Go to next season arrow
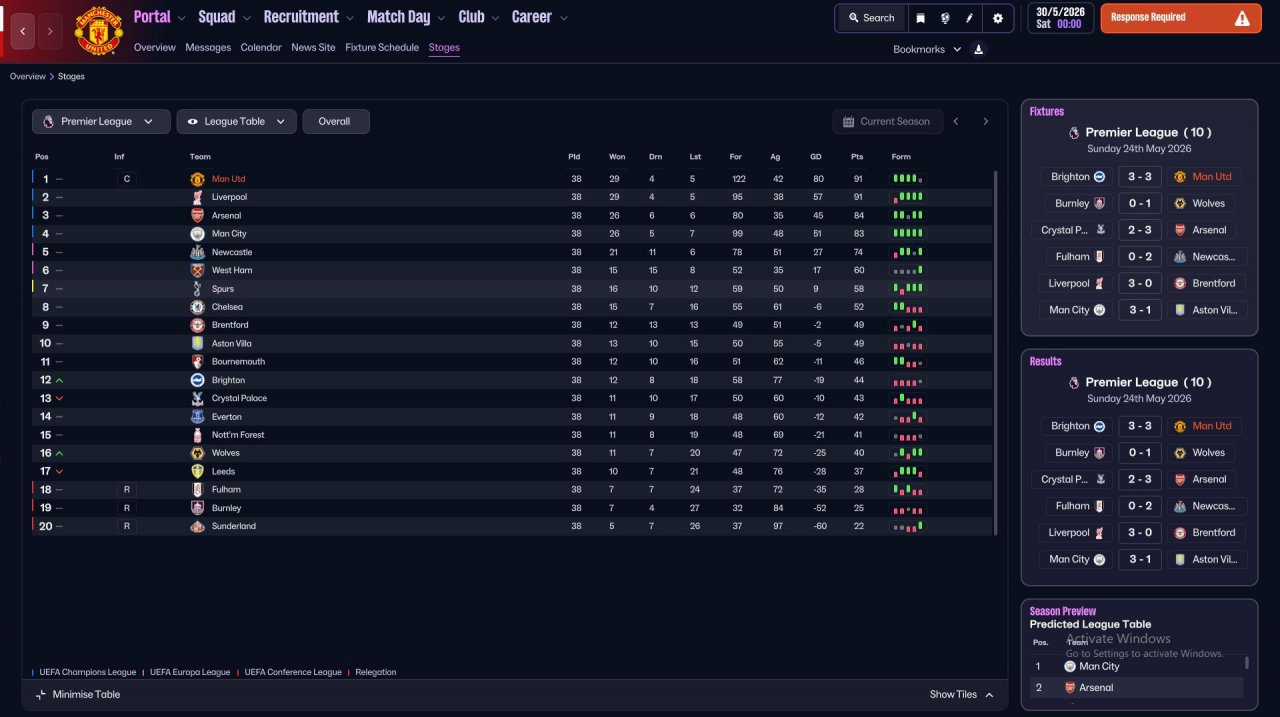This screenshot has width=1280, height=717. pyautogui.click(x=985, y=121)
